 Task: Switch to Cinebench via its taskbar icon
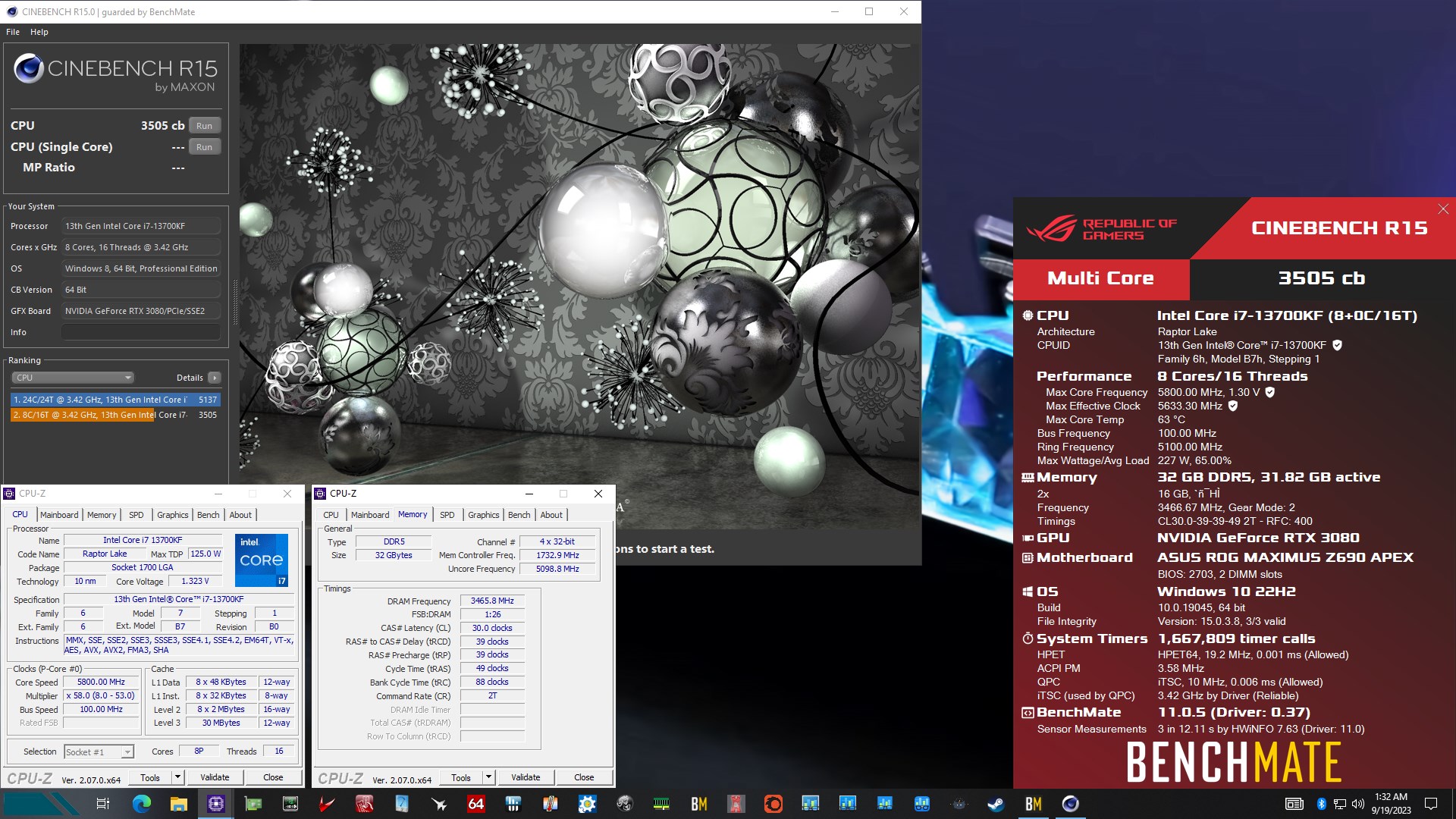point(1070,804)
